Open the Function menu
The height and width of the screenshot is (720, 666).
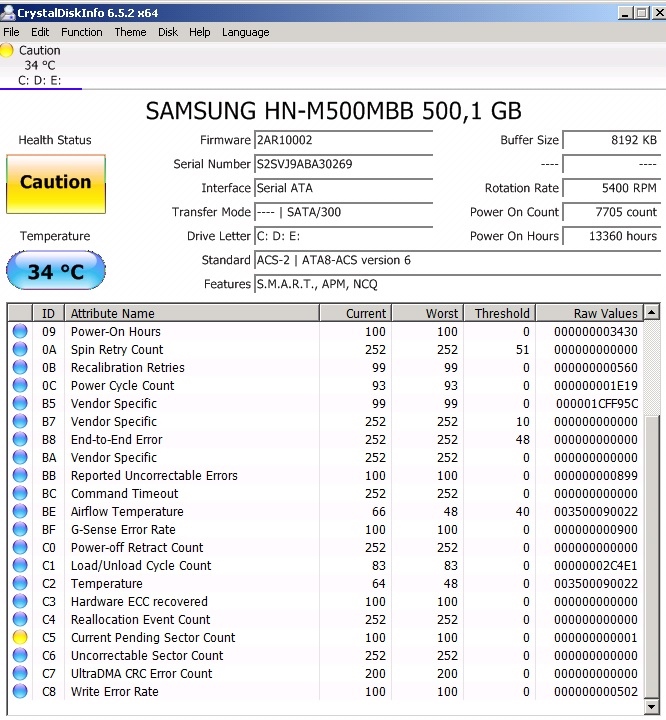coord(82,32)
